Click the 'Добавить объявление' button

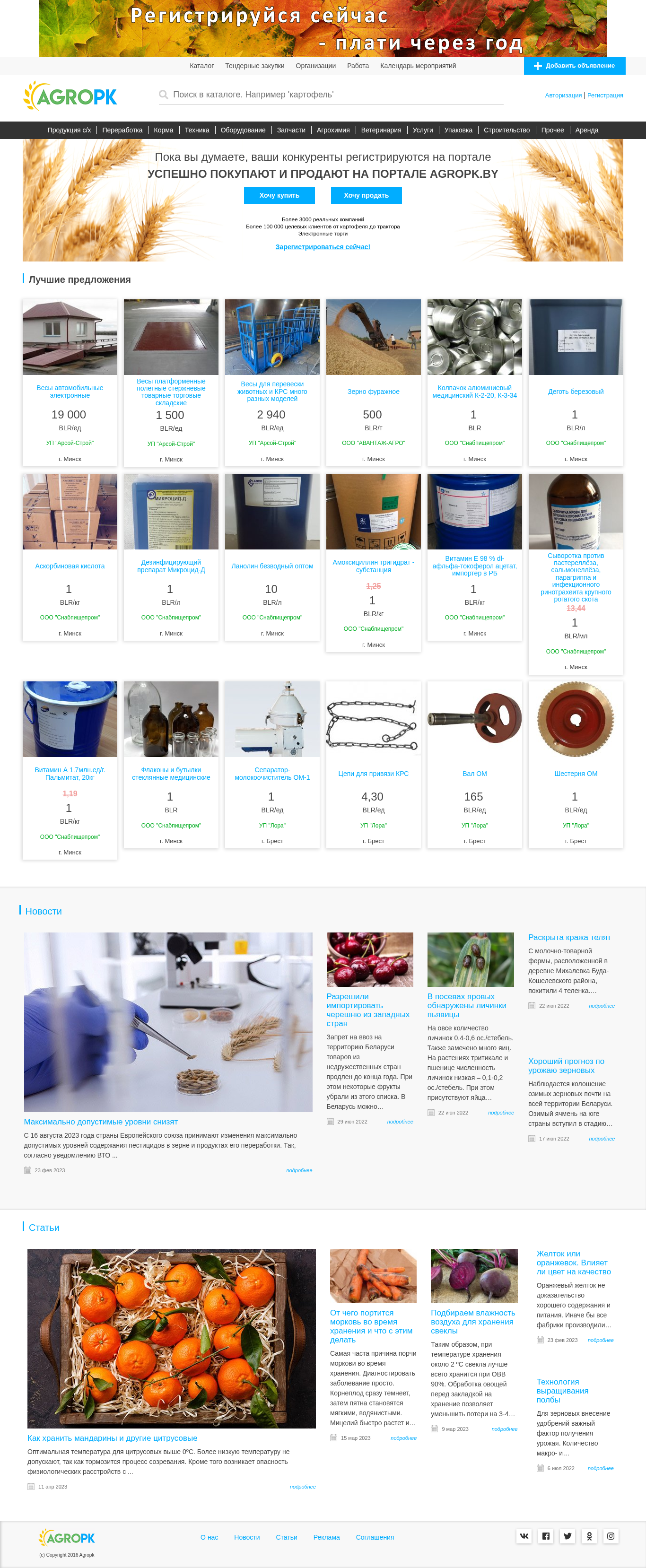(x=574, y=66)
